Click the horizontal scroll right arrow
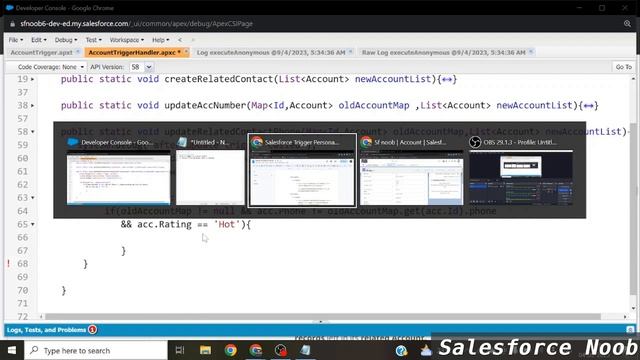This screenshot has height=360, width=640. click(625, 317)
